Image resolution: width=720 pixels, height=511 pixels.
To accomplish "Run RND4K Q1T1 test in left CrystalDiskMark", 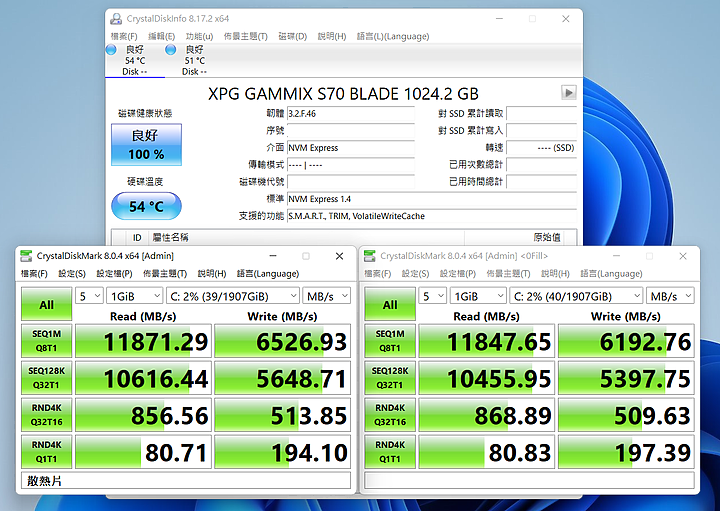I will [46, 452].
